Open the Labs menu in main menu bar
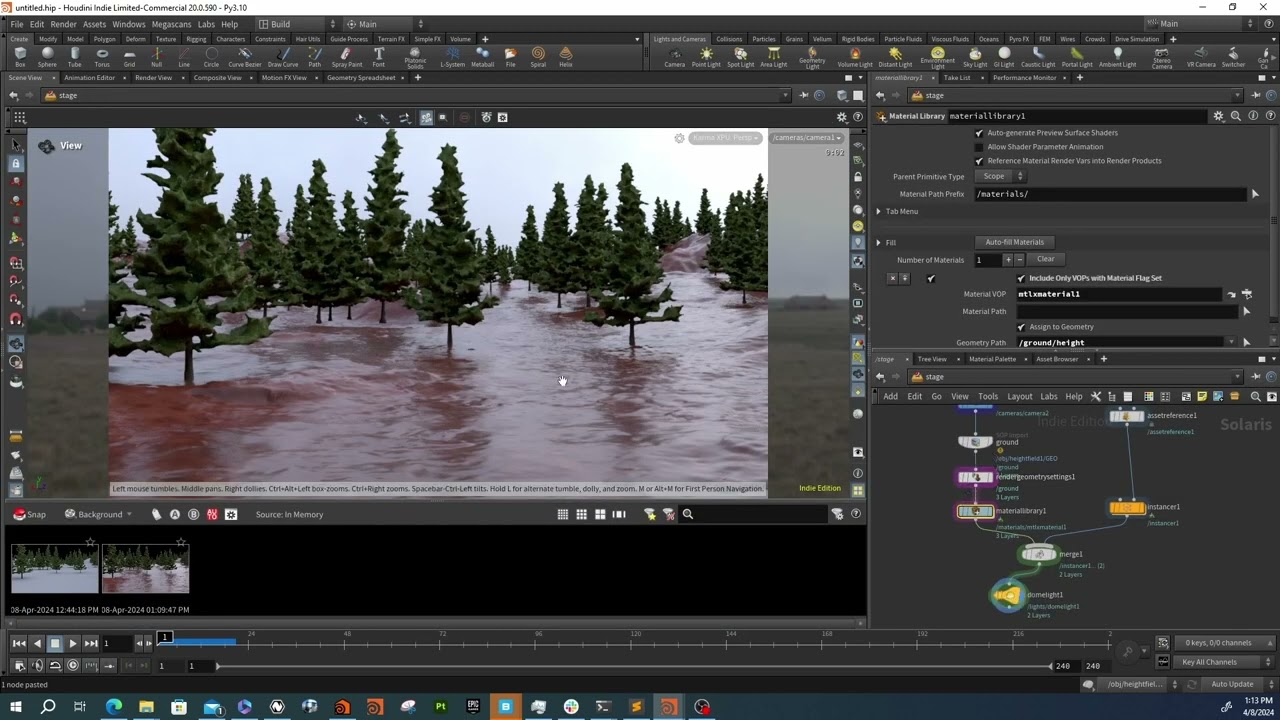This screenshot has width=1280, height=720. click(x=206, y=24)
